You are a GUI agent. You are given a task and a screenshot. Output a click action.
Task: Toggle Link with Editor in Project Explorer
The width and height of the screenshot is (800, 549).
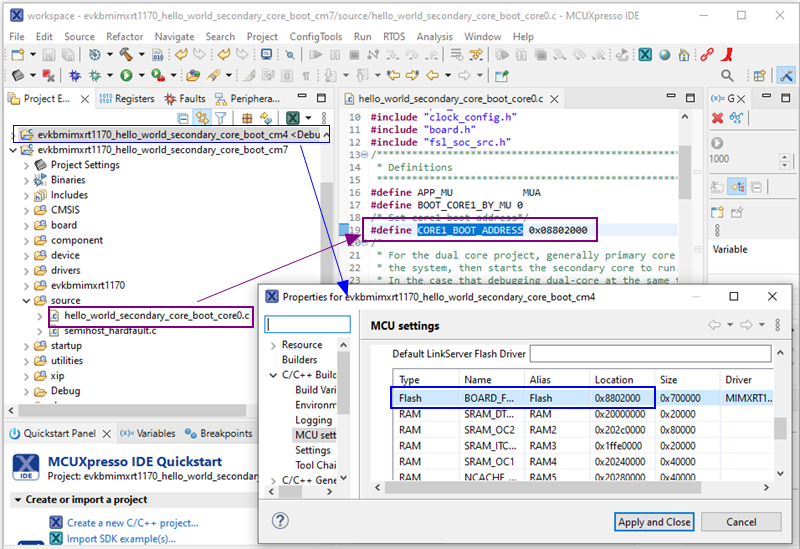(x=202, y=118)
